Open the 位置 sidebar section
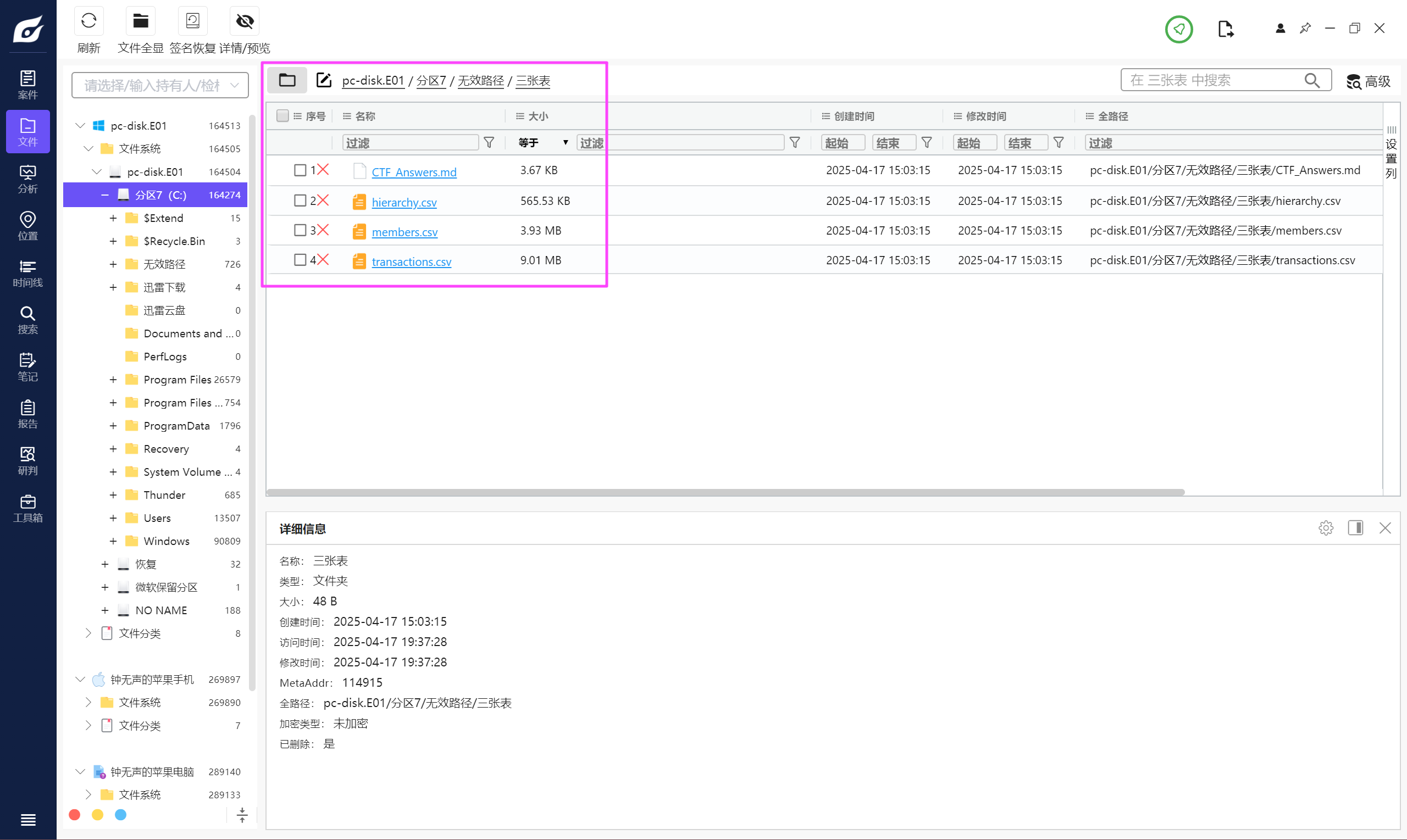 point(27,226)
